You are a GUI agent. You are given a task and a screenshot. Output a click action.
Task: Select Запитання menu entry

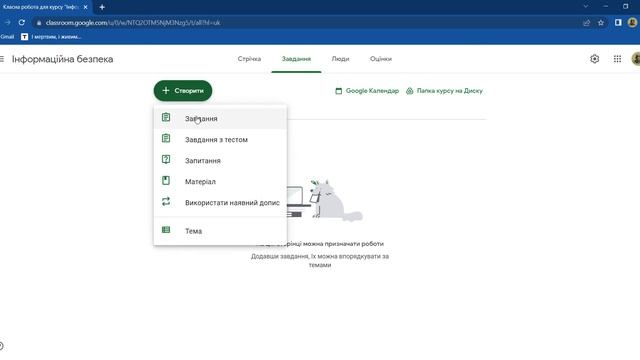220,160
